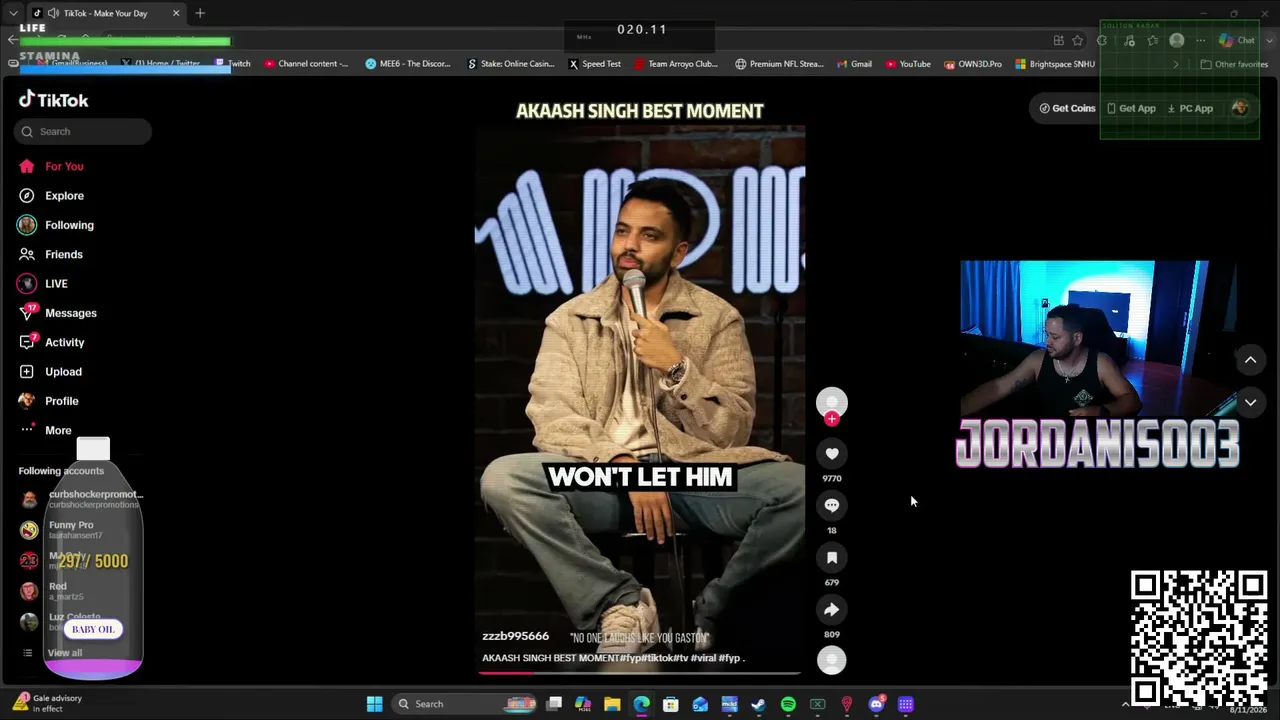1280x720 pixels.
Task: Open Spotify from the taskbar
Action: (788, 704)
